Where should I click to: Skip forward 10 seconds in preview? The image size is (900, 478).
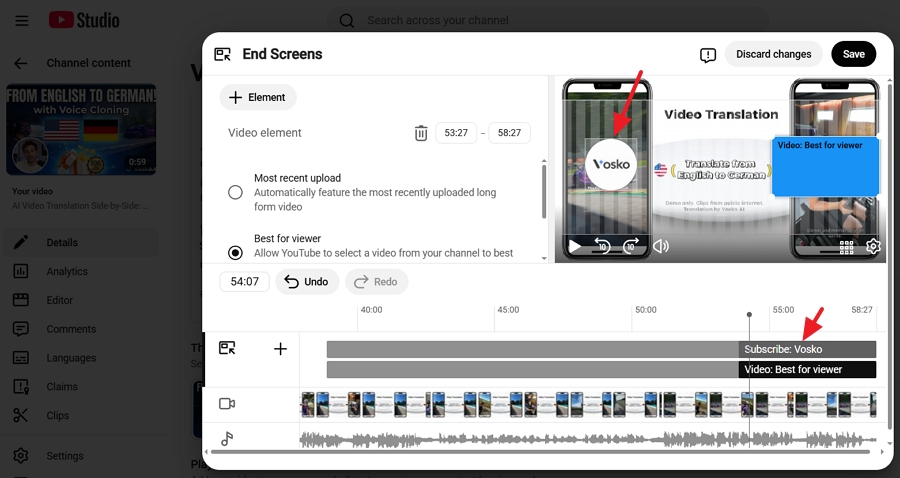click(x=630, y=246)
